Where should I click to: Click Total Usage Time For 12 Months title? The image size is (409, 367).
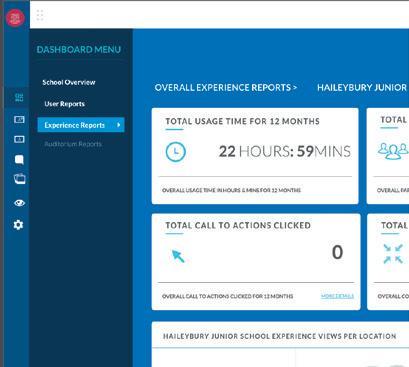(x=242, y=121)
